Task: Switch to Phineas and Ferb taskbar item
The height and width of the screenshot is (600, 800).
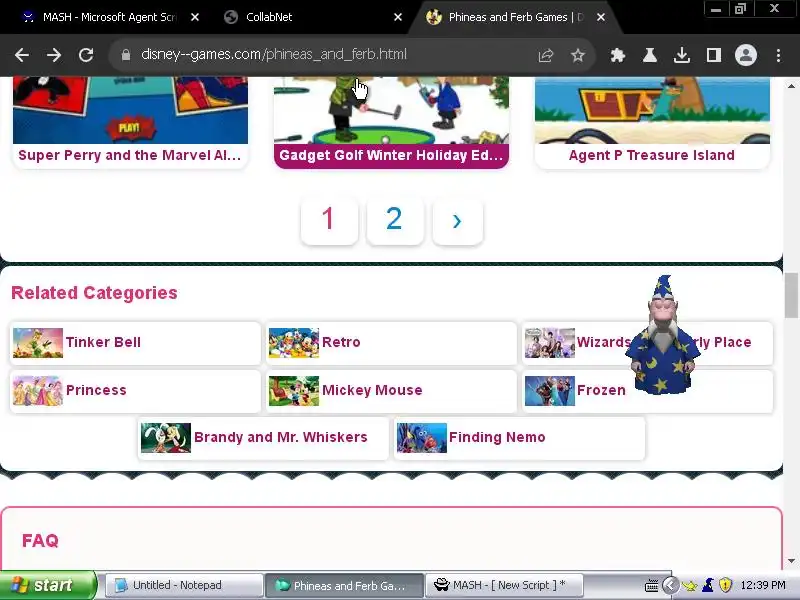Action: pos(344,585)
